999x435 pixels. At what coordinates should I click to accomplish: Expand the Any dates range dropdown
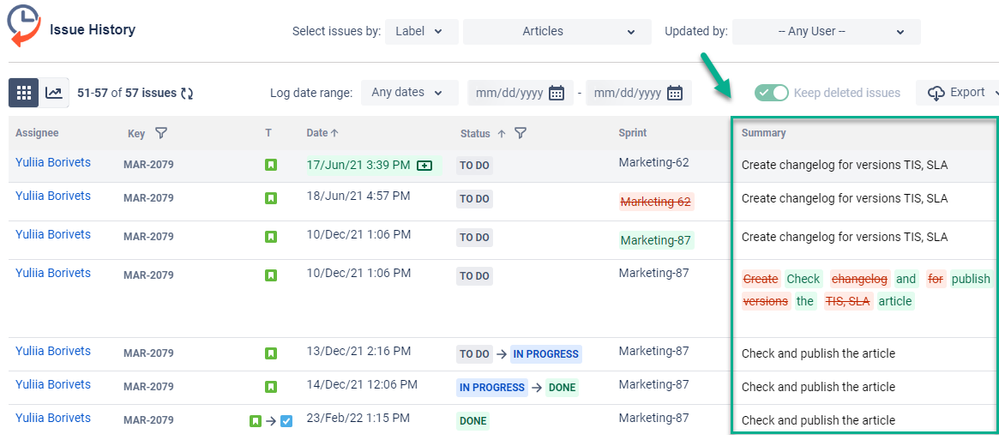pyautogui.click(x=410, y=92)
